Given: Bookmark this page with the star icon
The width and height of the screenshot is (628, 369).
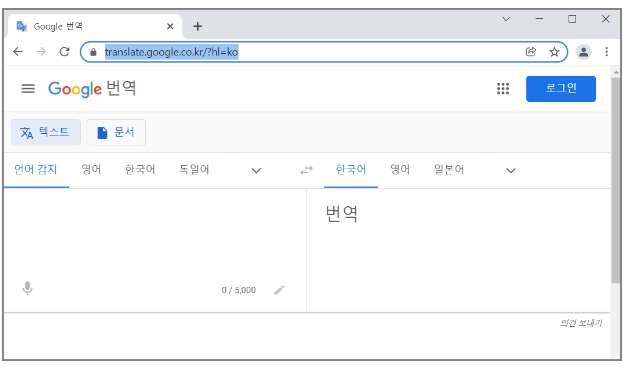Looking at the screenshot, I should [554, 52].
